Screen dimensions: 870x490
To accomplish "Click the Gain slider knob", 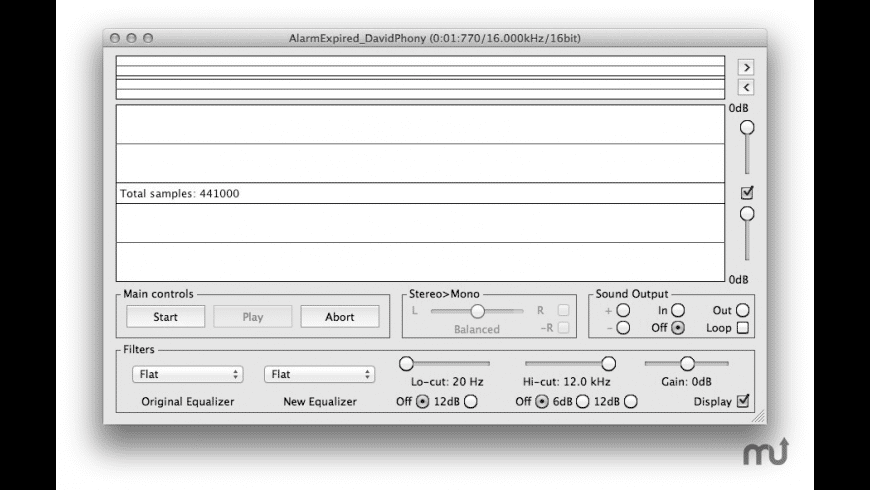I will 687,362.
